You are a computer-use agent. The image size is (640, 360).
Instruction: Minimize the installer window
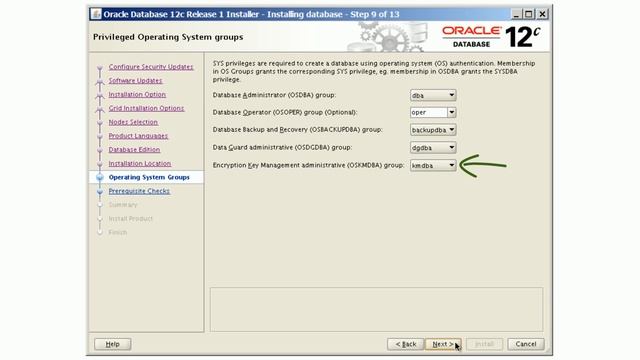516,14
